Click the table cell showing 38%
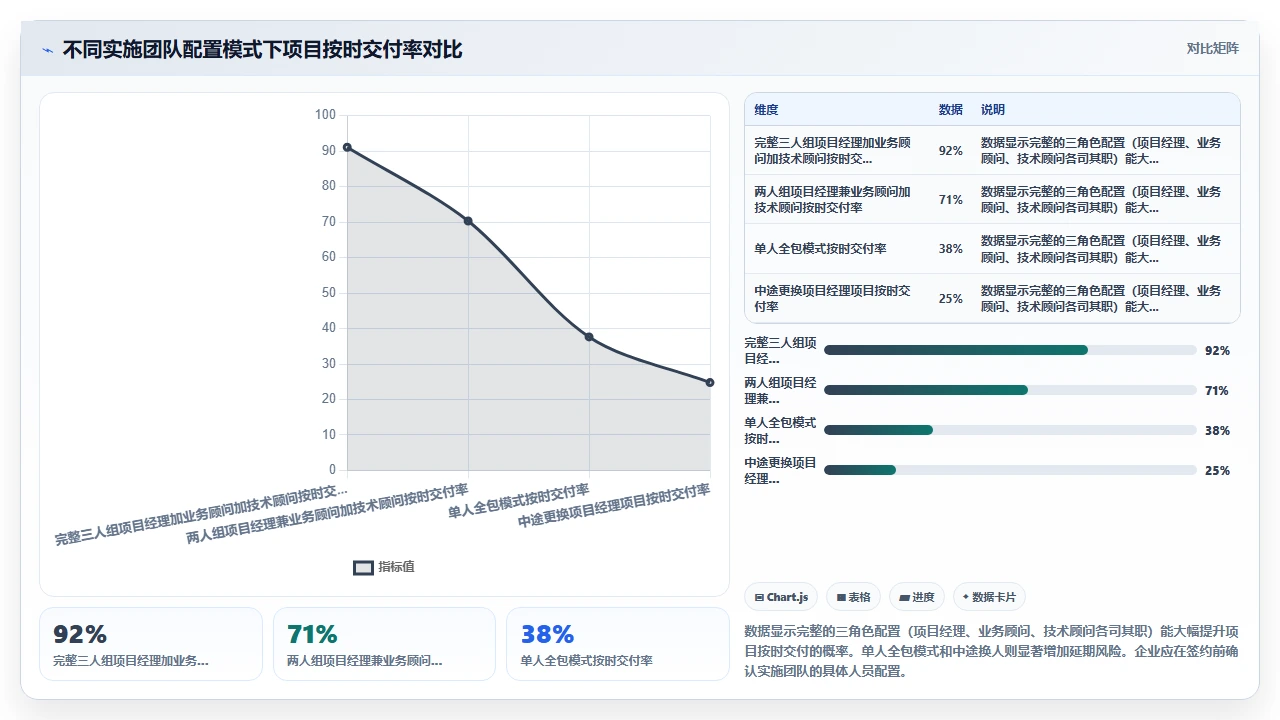 click(951, 249)
